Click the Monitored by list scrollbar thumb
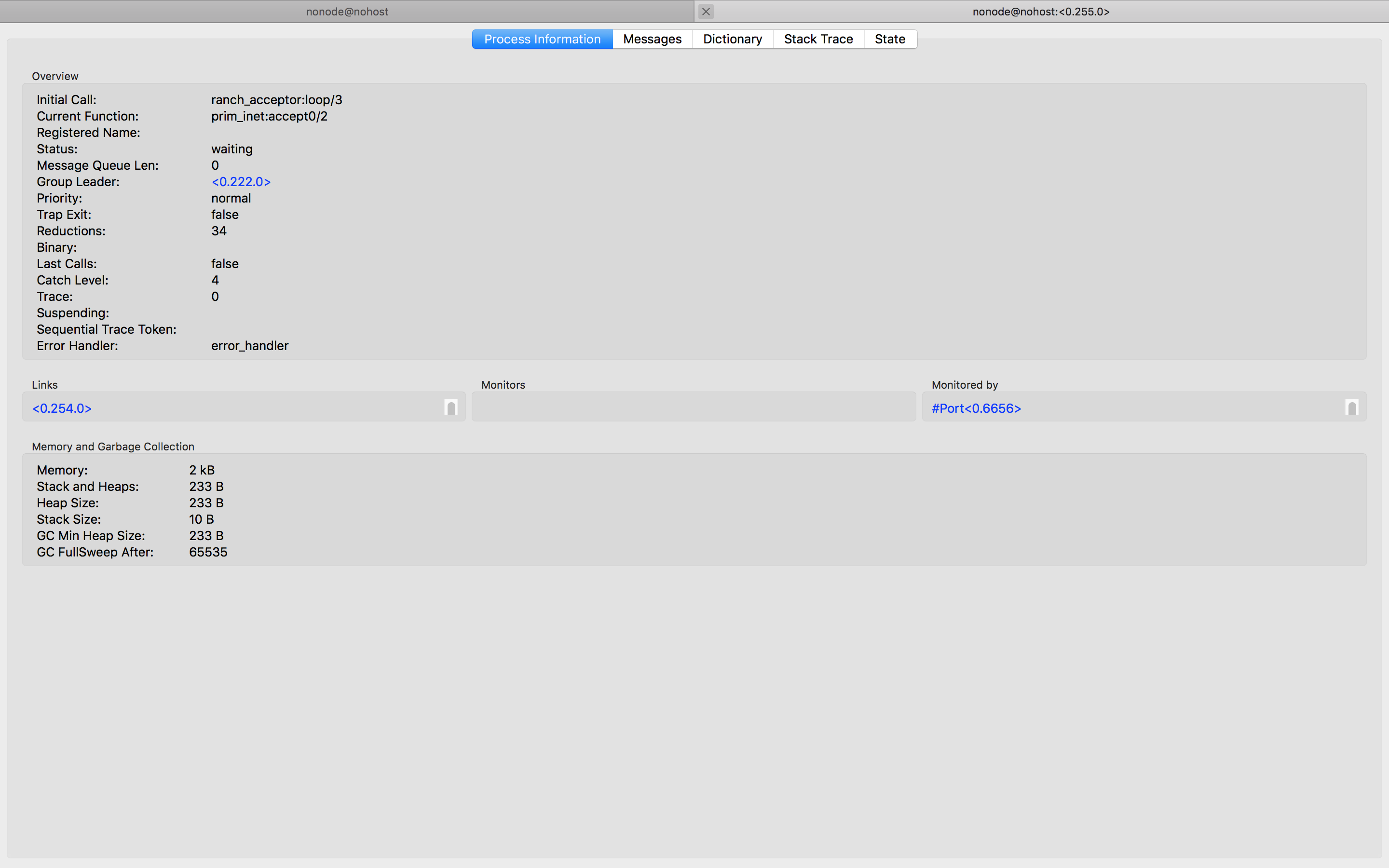1389x868 pixels. [1352, 407]
